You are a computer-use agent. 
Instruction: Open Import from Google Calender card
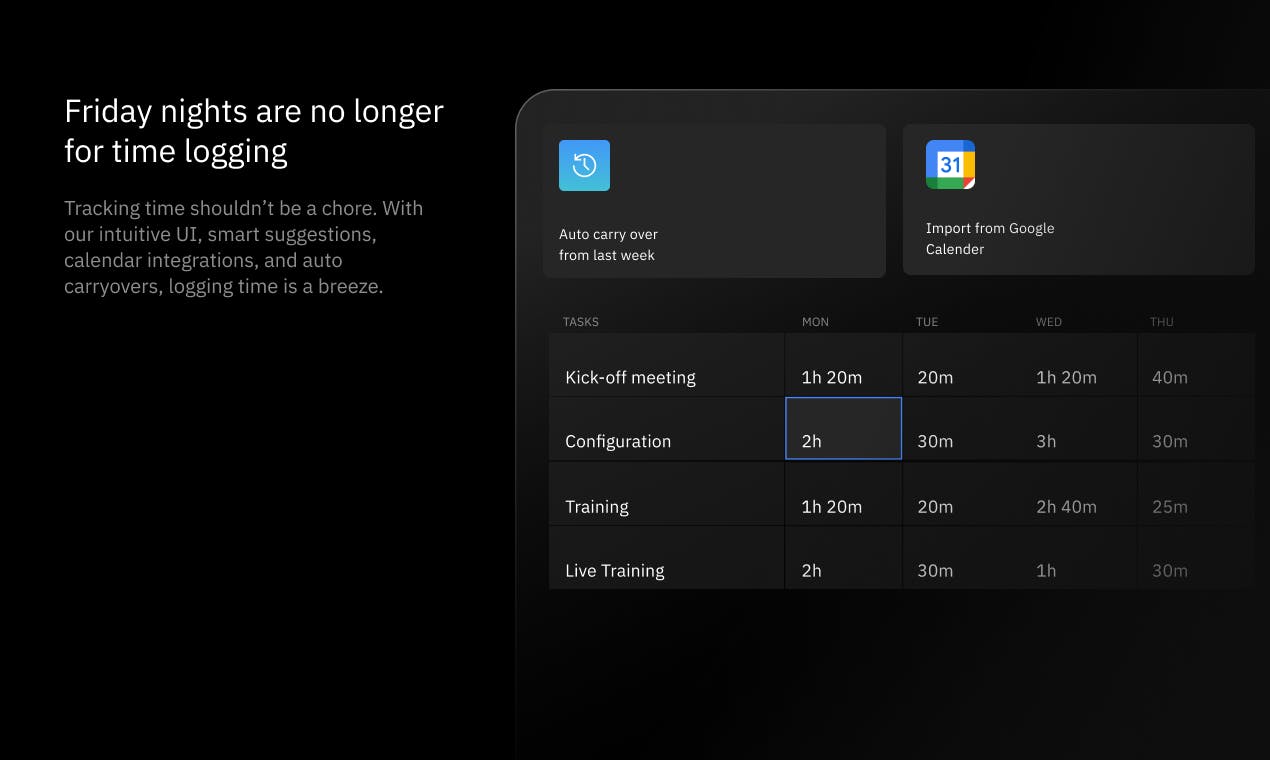[x=1078, y=199]
